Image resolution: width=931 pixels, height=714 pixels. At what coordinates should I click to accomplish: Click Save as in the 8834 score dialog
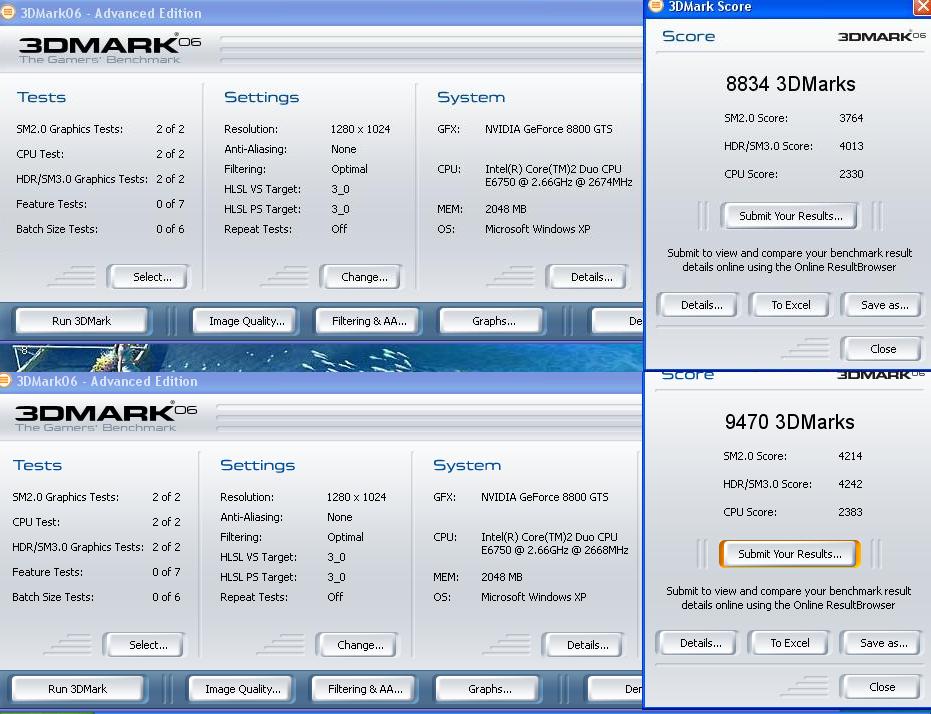click(884, 305)
